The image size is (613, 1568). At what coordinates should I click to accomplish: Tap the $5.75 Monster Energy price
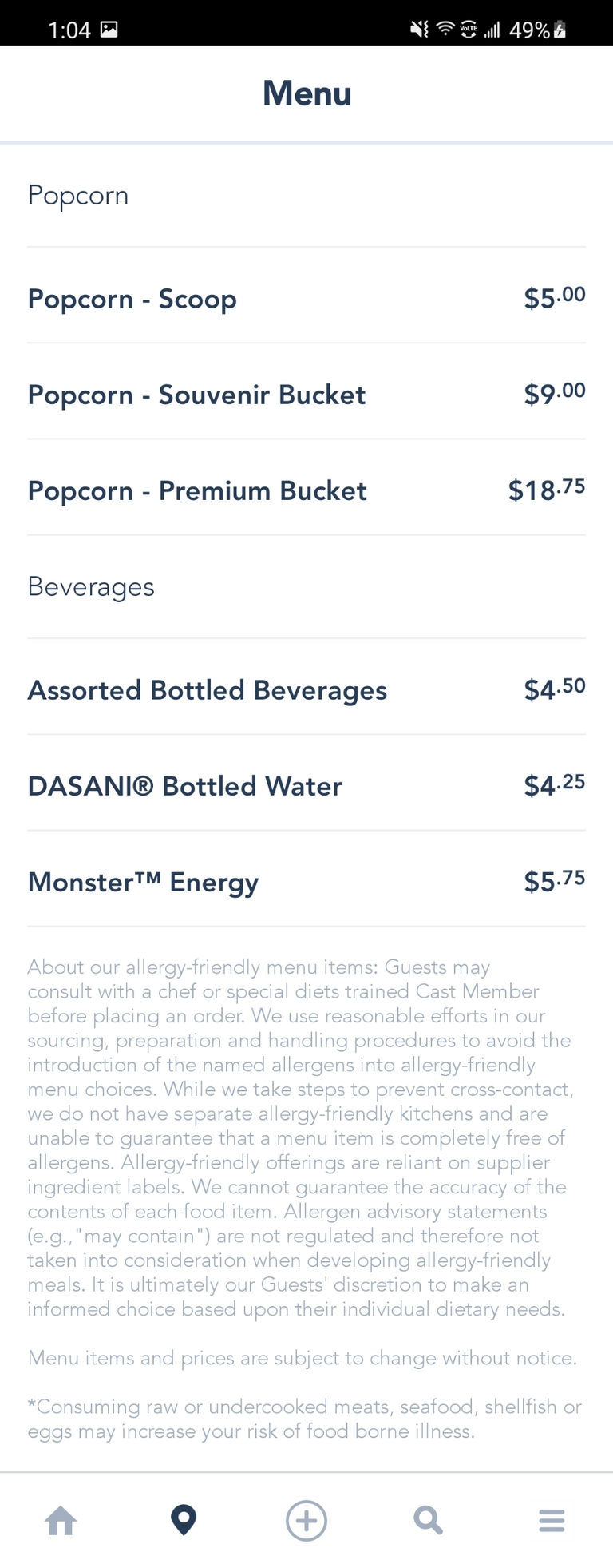[555, 881]
